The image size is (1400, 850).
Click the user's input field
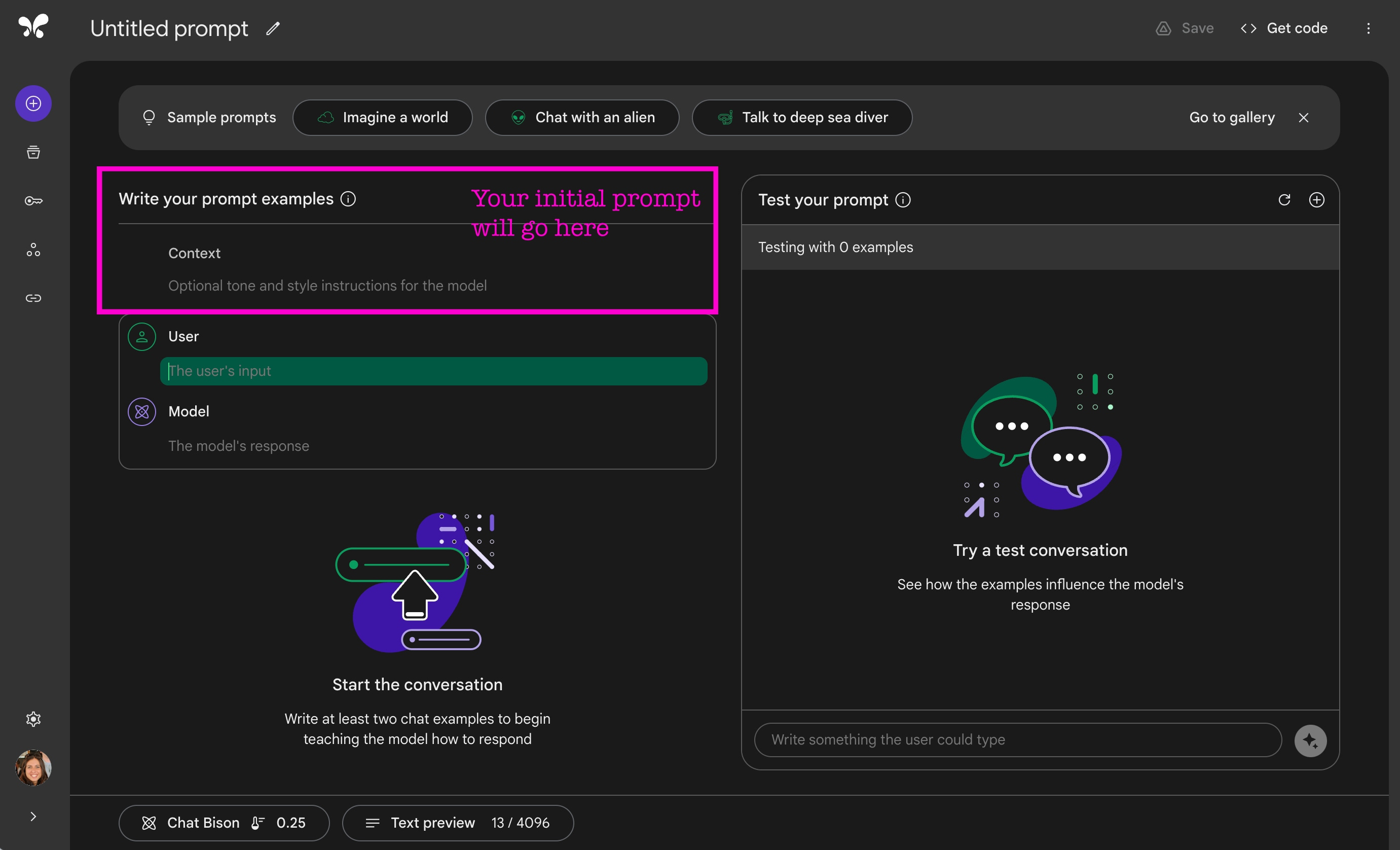click(x=433, y=371)
